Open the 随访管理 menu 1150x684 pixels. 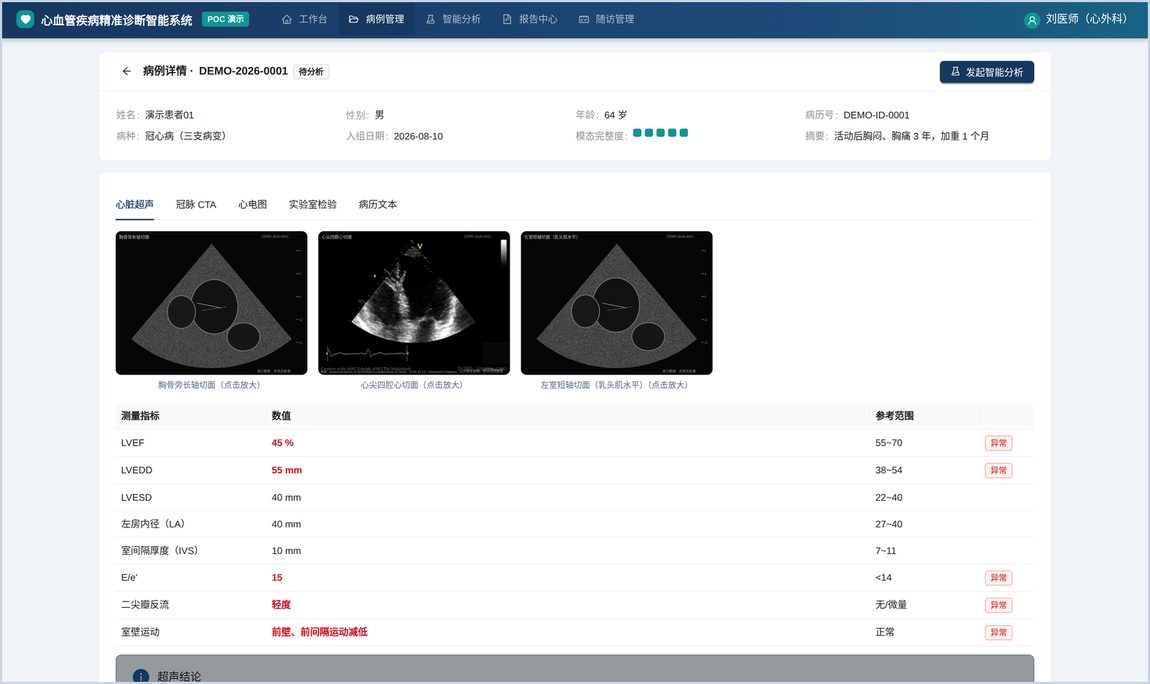[x=607, y=19]
